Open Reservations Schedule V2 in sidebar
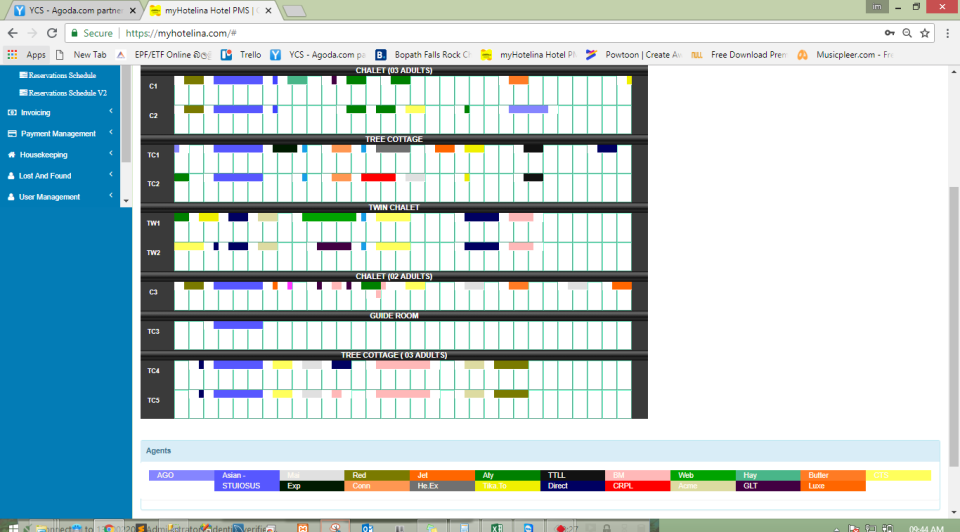 point(63,93)
